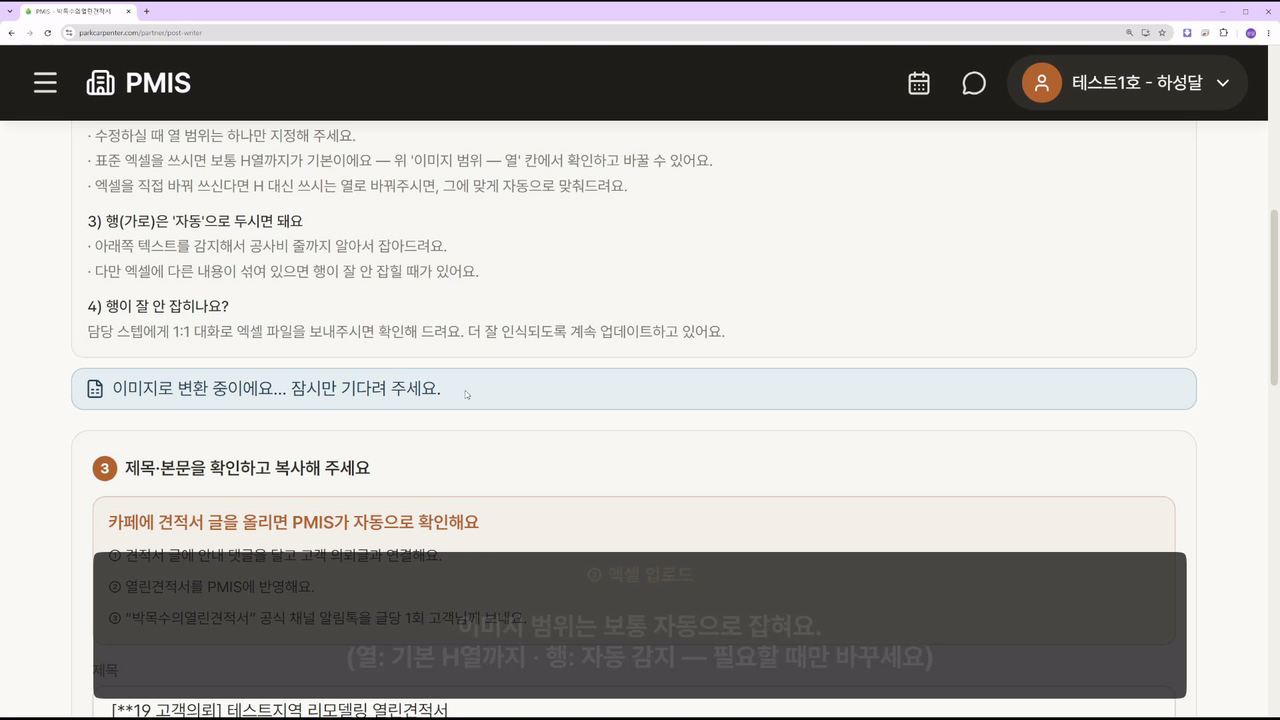Click the site info icon in address bar
The height and width of the screenshot is (720, 1280).
pos(69,33)
